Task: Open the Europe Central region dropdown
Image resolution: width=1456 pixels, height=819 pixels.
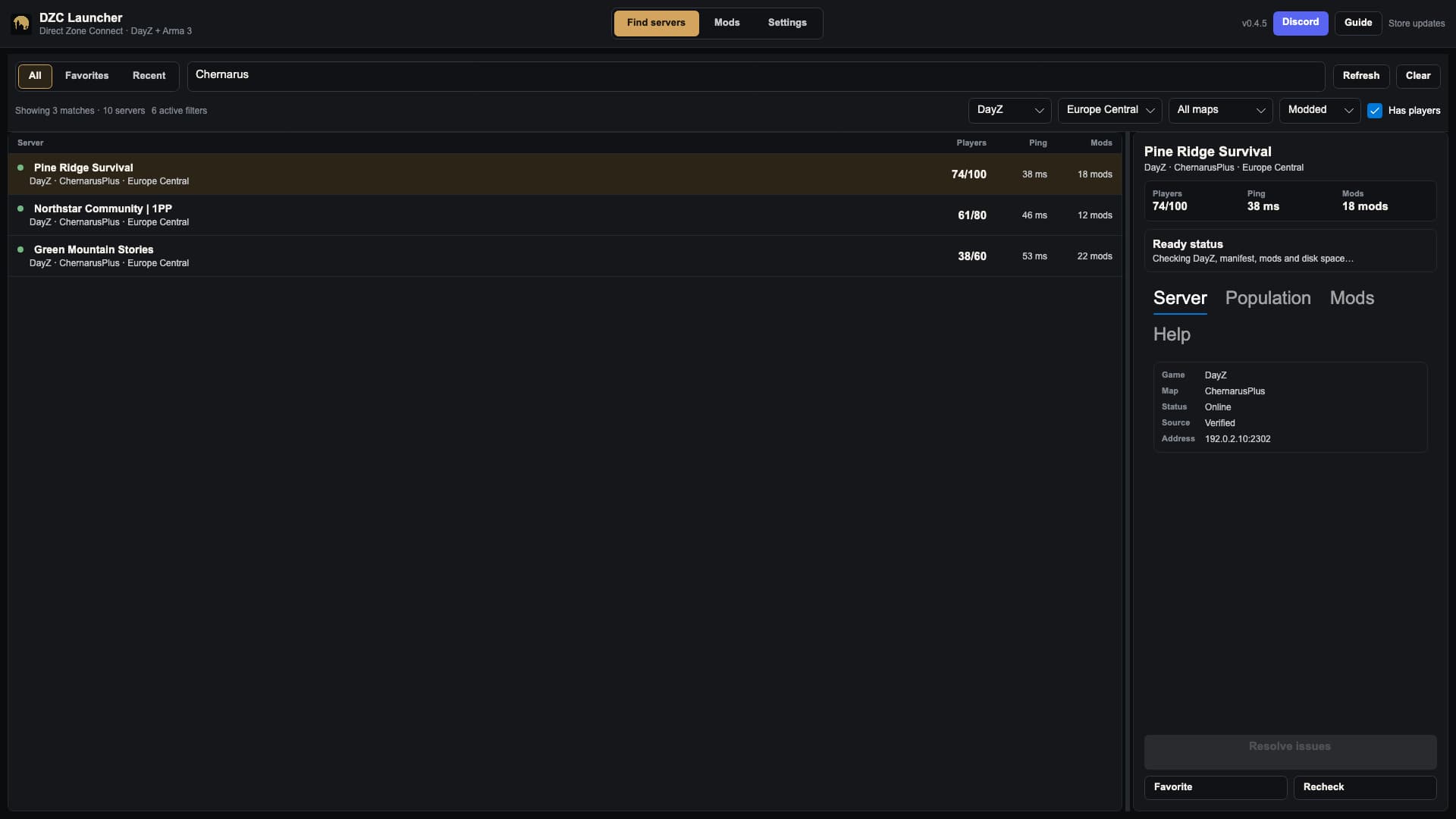Action: coord(1109,110)
